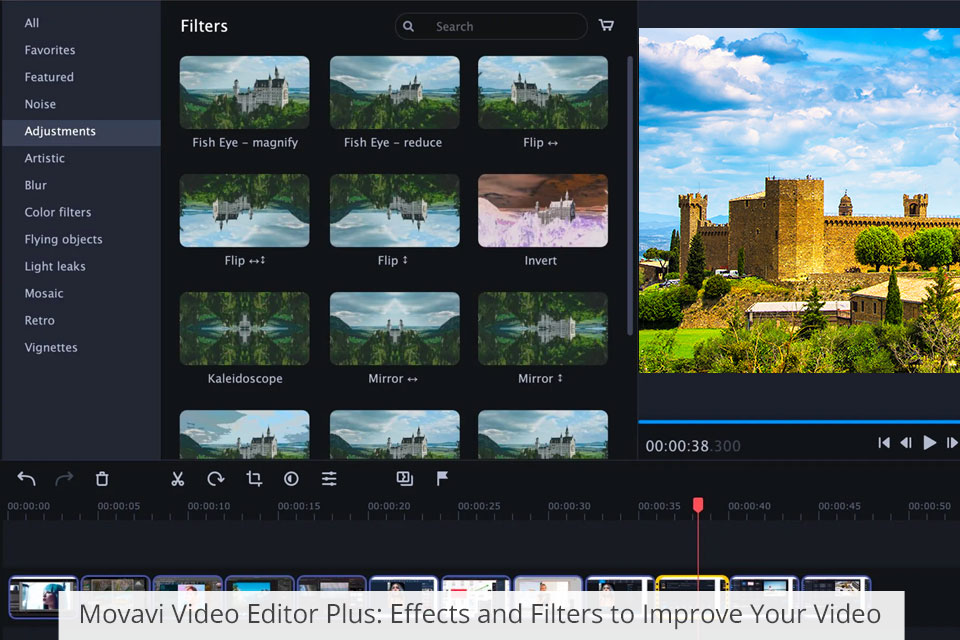960x640 pixels.
Task: Step forward one frame
Action: (x=952, y=442)
